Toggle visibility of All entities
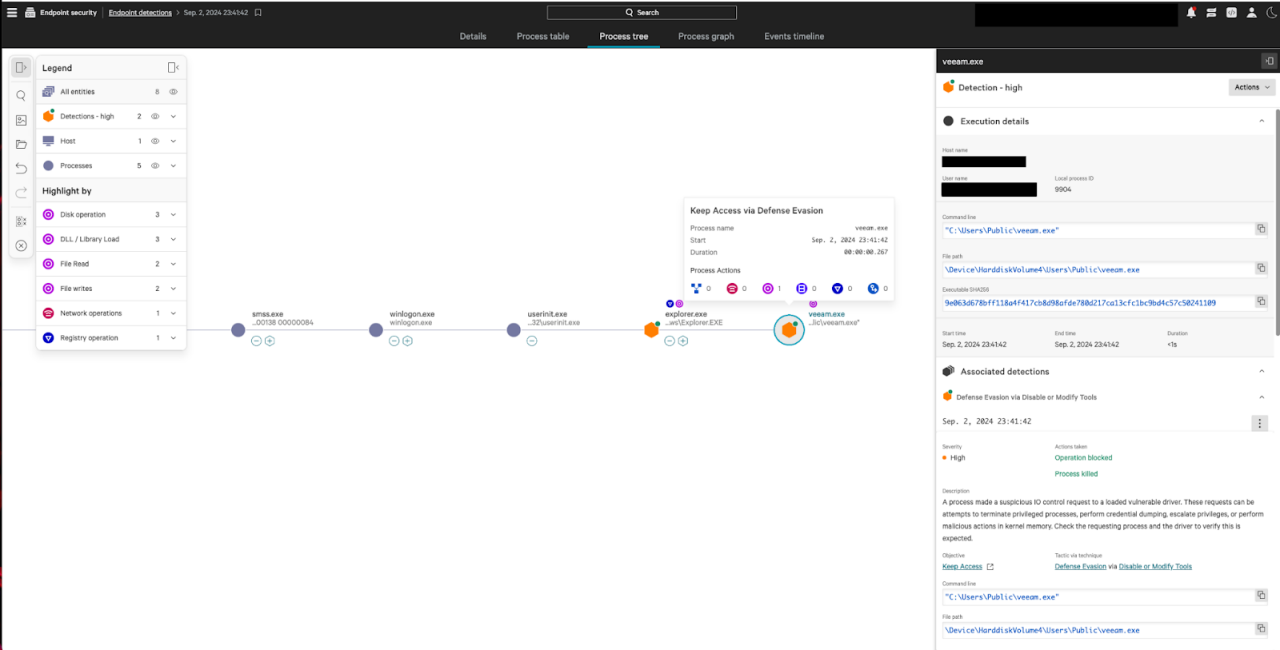This screenshot has width=1280, height=650. [173, 91]
